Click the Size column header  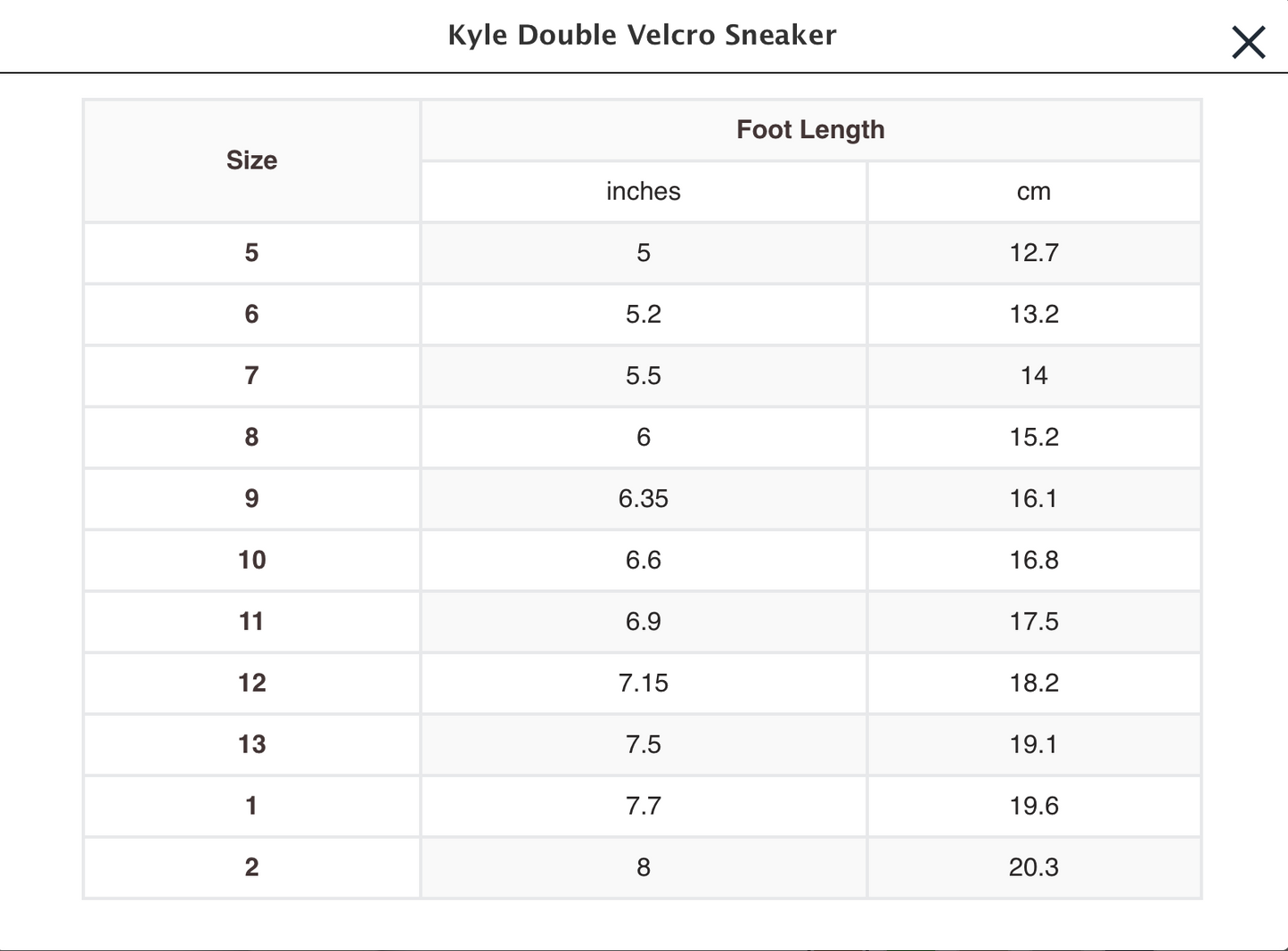[251, 160]
